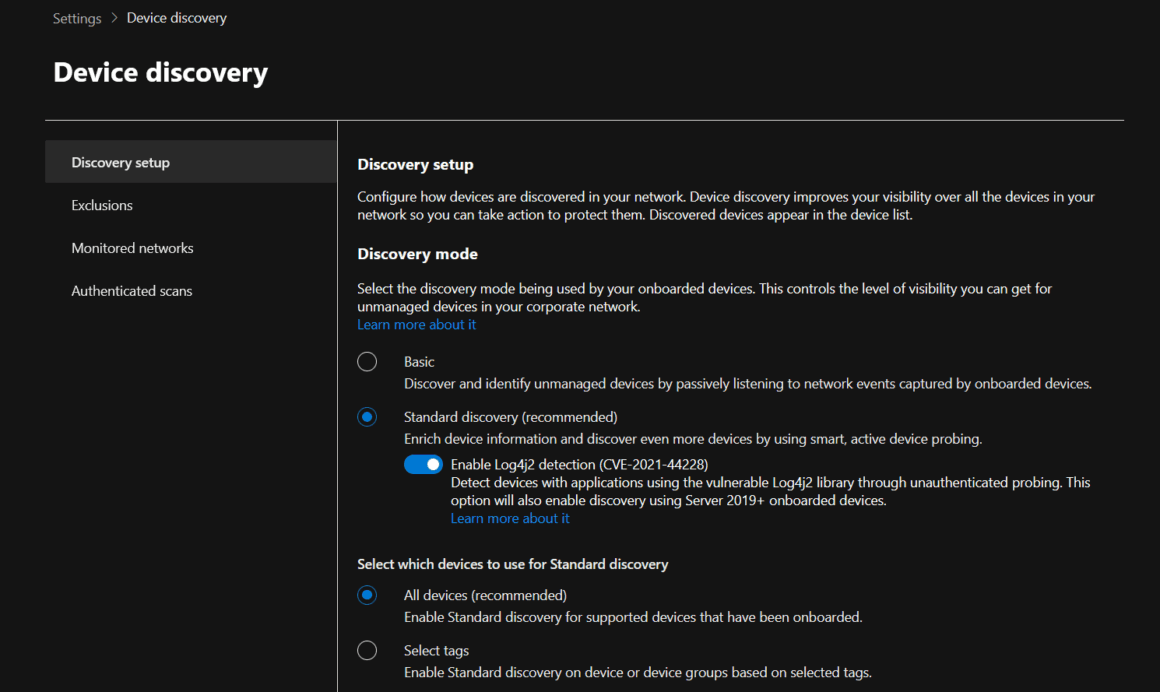Click the Device discovery breadcrumb
The height and width of the screenshot is (692, 1160).
click(177, 18)
